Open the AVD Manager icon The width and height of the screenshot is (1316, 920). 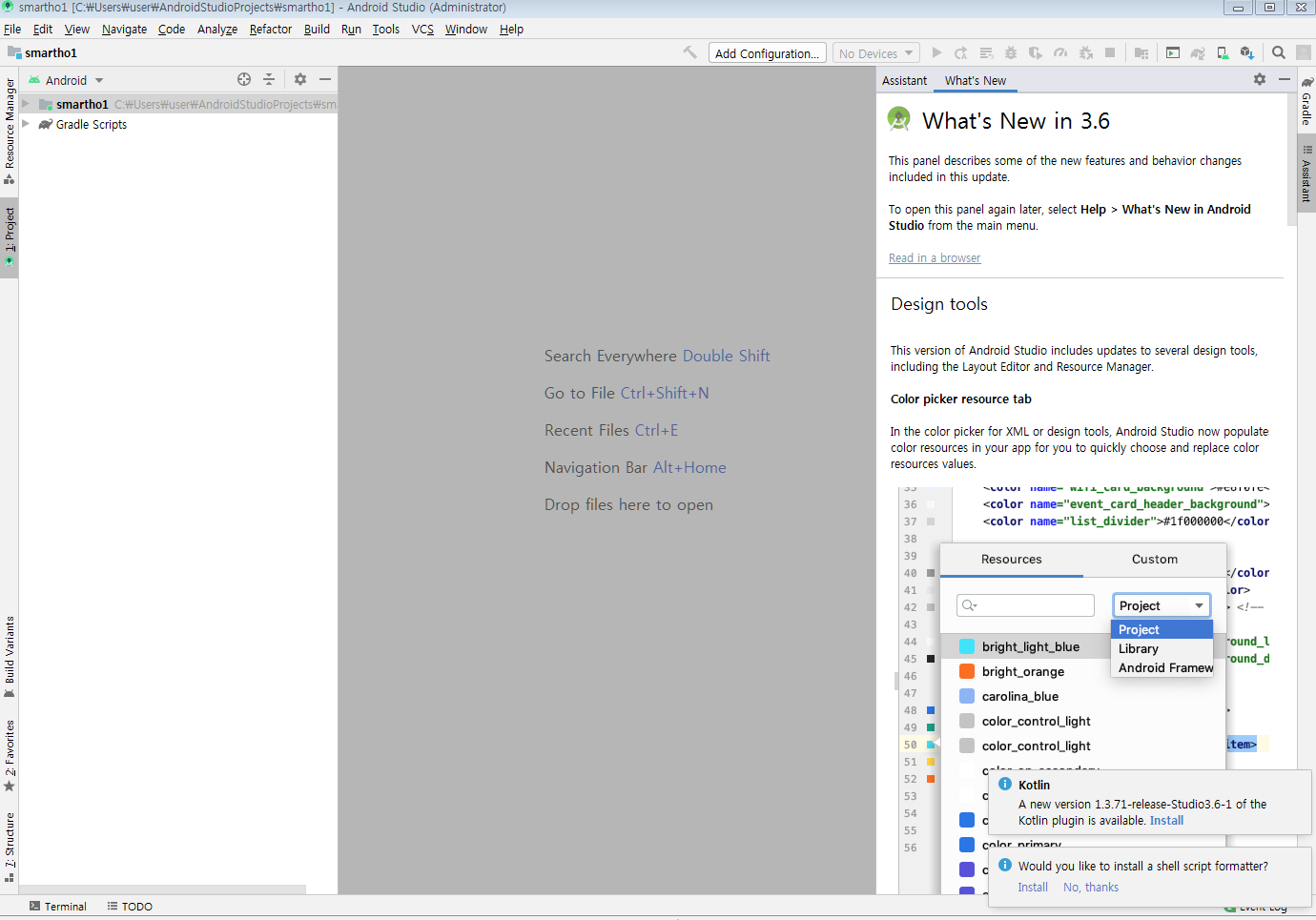[1223, 52]
